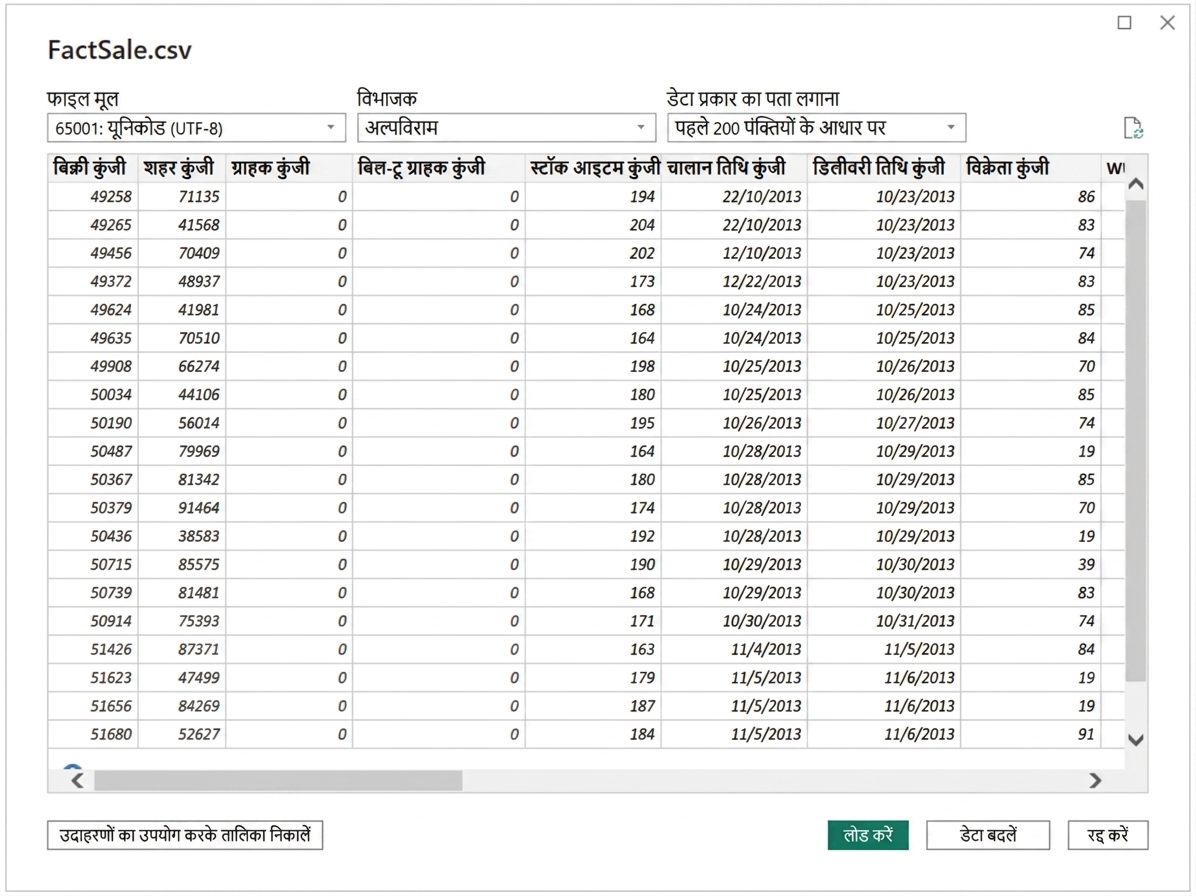1196x896 pixels.
Task: Click the table scroll down arrow
Action: coord(1136,740)
